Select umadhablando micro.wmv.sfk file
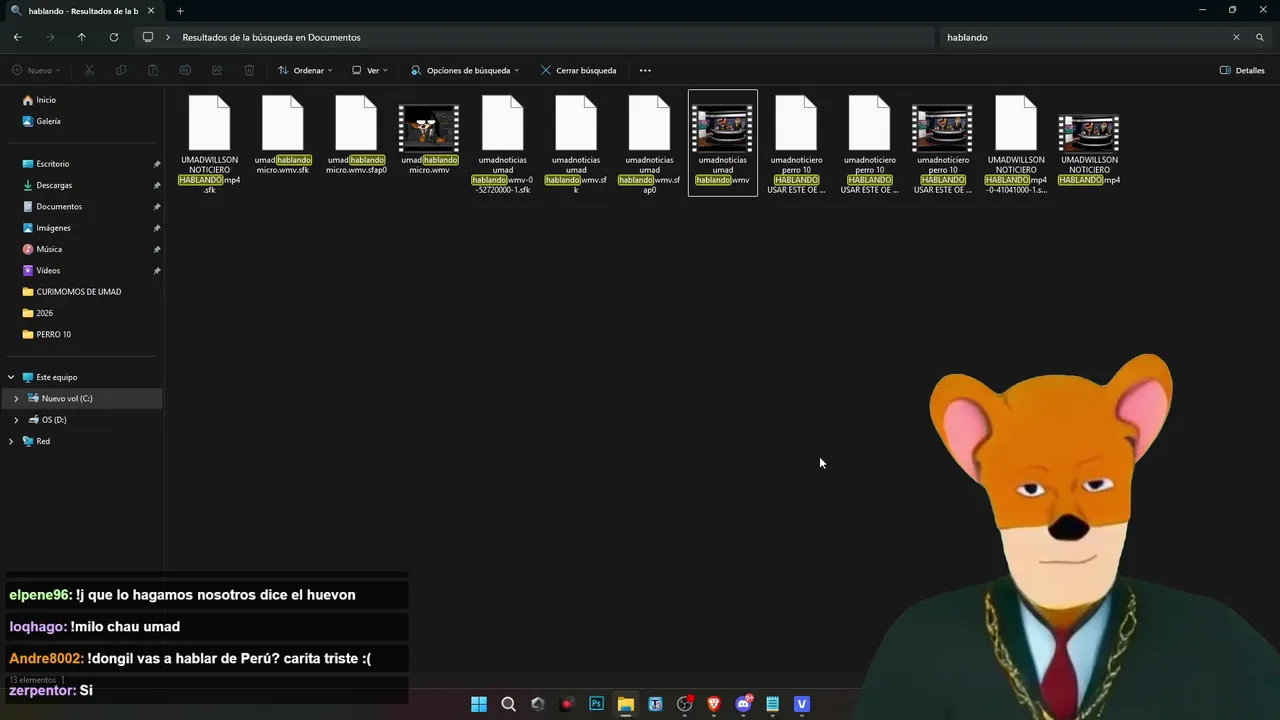 (282, 135)
